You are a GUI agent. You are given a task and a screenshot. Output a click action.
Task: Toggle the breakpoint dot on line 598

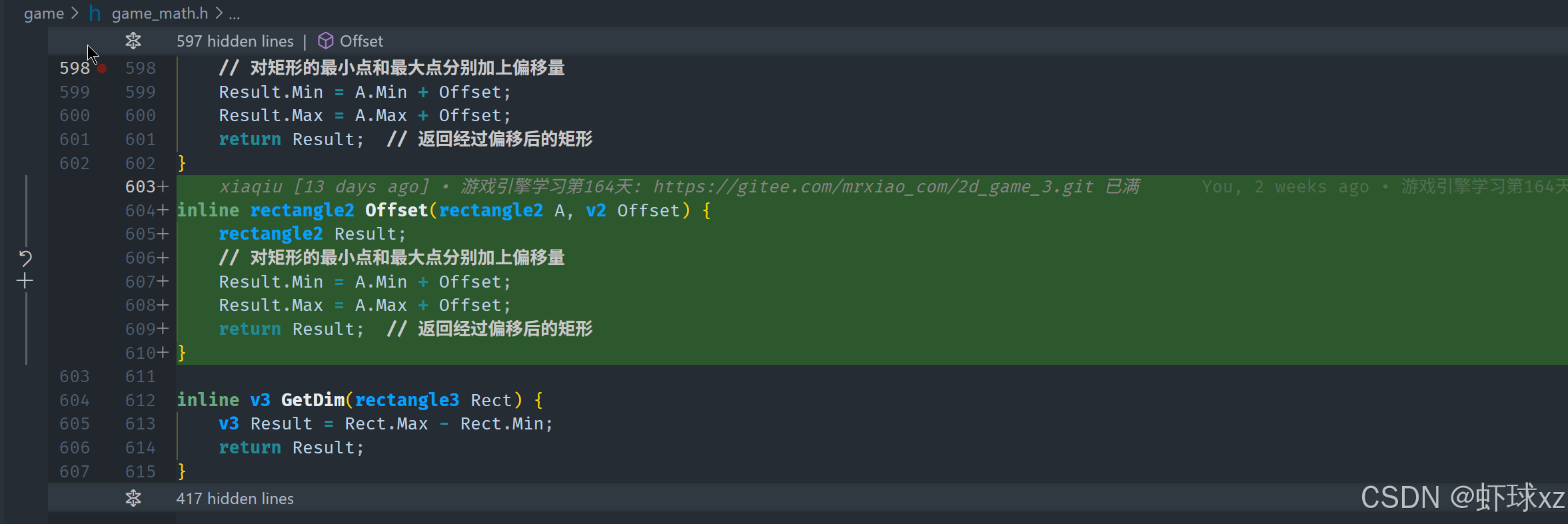click(101, 69)
